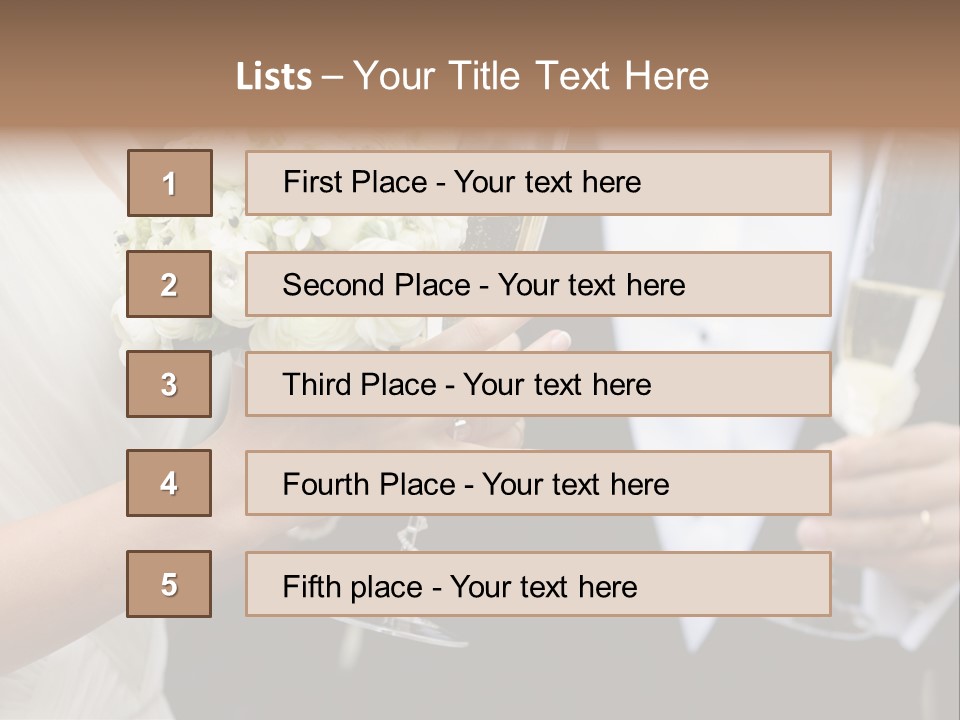Click the champagne flute on the right
Image resolution: width=960 pixels, height=720 pixels.
[x=889, y=330]
